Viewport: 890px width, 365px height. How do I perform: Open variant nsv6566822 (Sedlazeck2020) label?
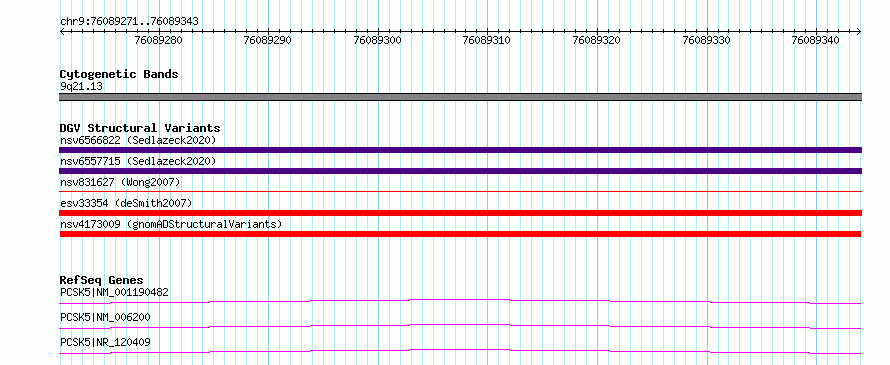pyautogui.click(x=138, y=140)
